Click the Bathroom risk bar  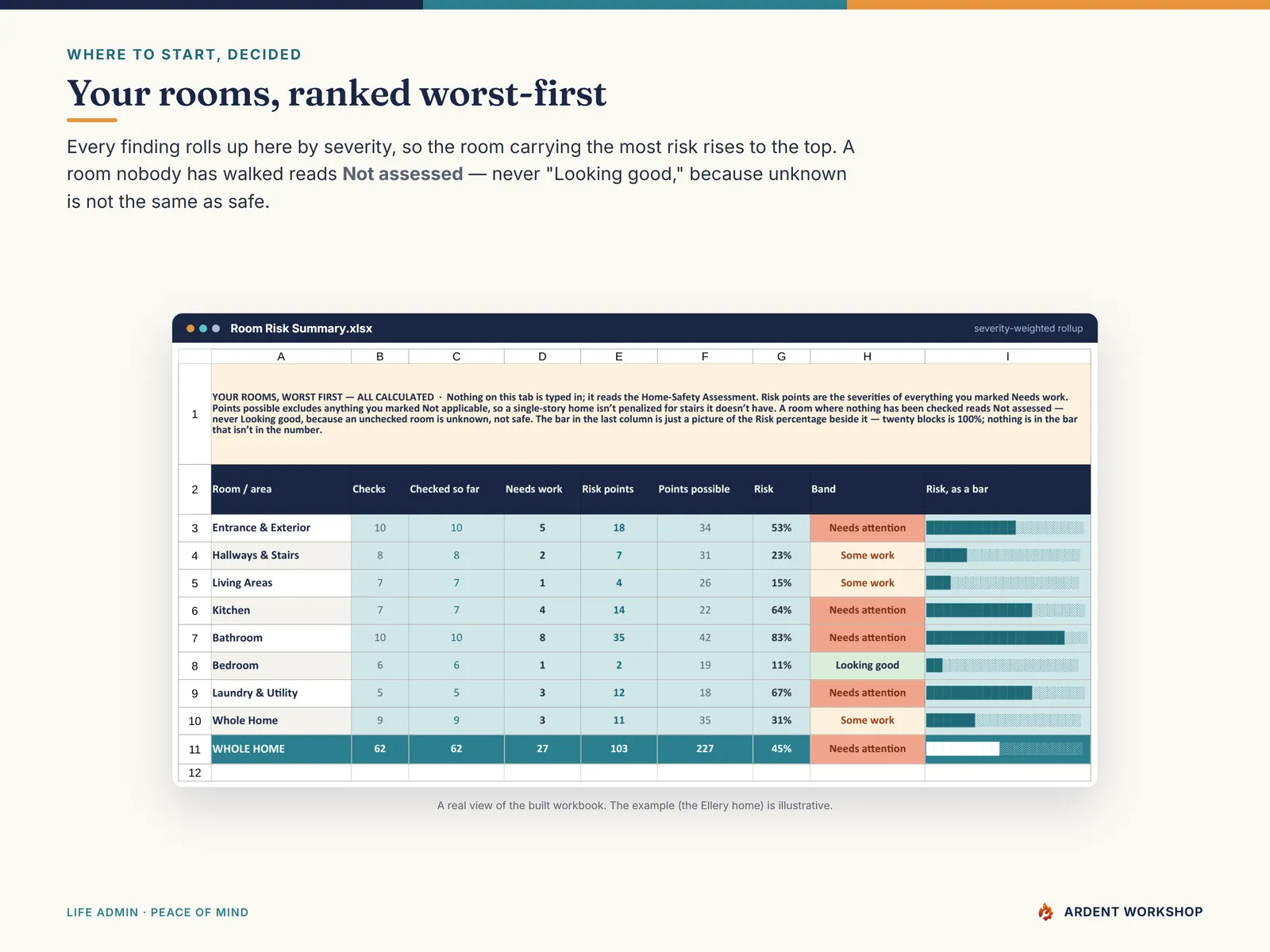pyautogui.click(x=1006, y=638)
